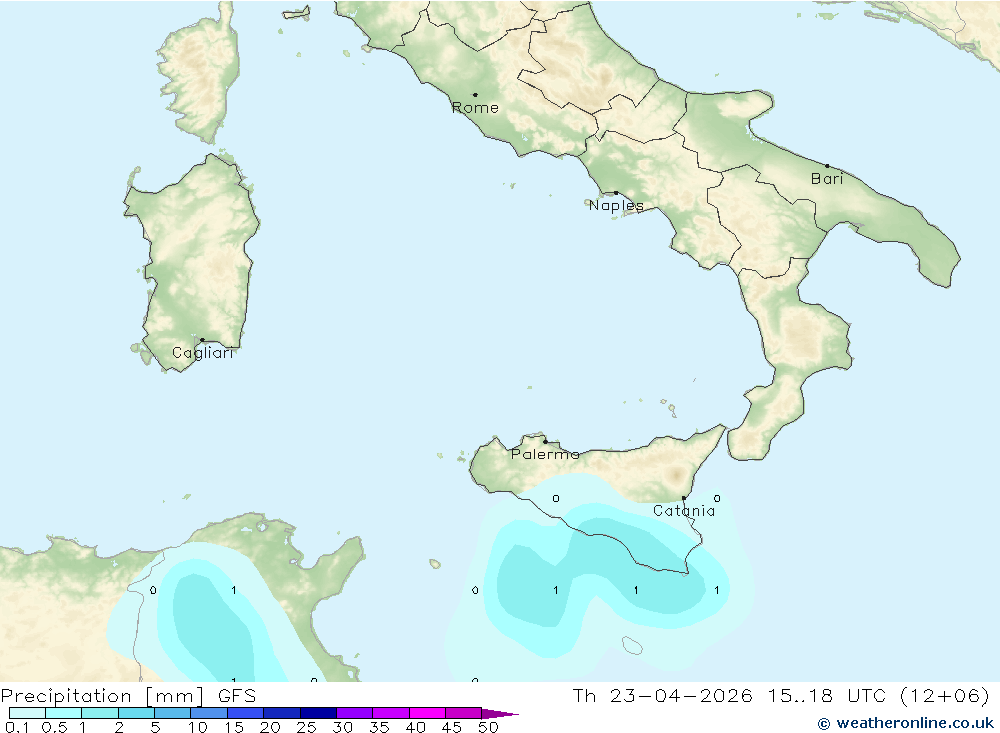Viewport: 1000px width, 733px height.
Task: Click the Bari city label
Action: point(827,179)
